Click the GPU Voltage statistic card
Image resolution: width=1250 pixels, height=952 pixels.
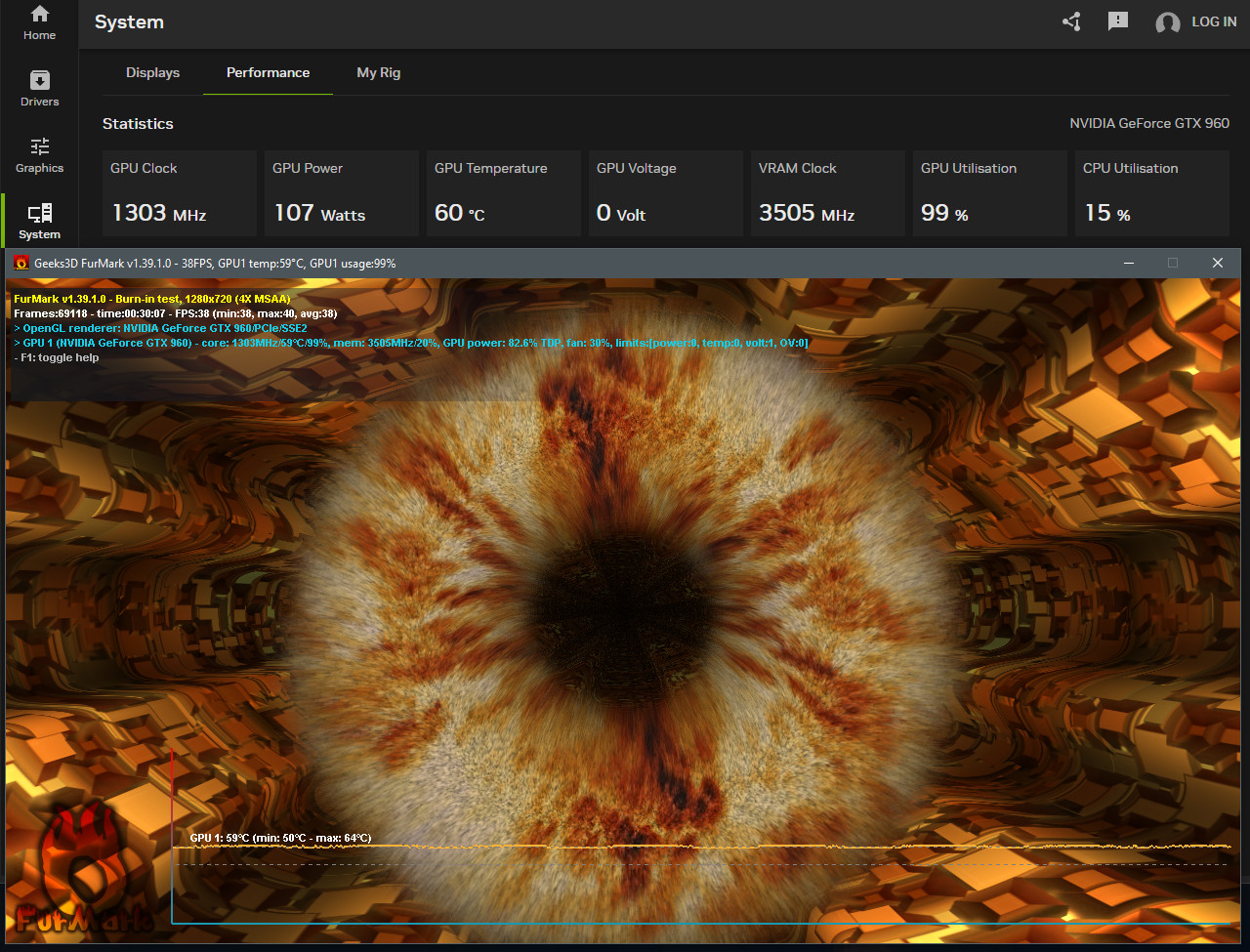[x=666, y=193]
